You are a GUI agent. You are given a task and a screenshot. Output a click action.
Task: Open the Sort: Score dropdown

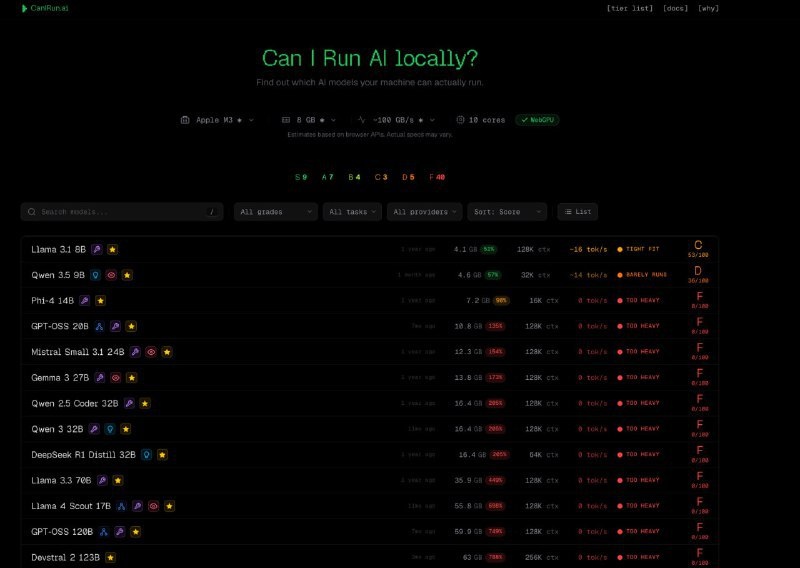[x=507, y=212]
